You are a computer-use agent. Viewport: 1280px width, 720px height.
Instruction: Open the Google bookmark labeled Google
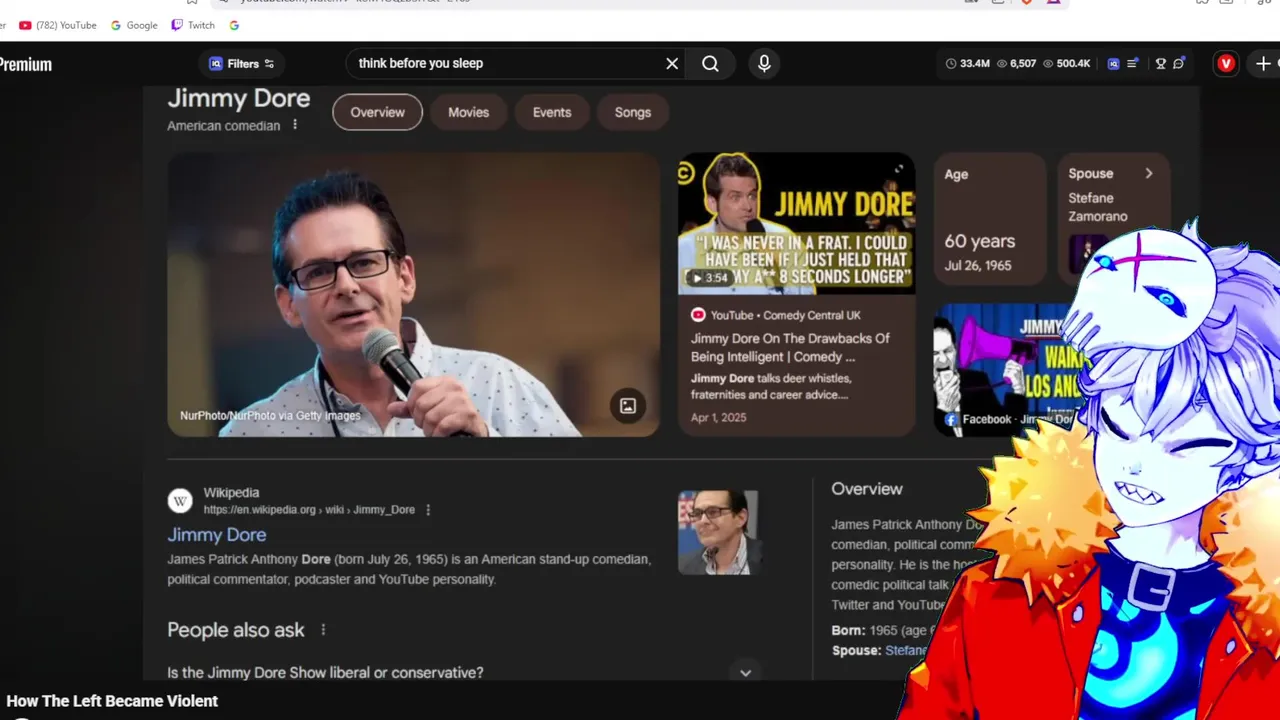tap(134, 25)
